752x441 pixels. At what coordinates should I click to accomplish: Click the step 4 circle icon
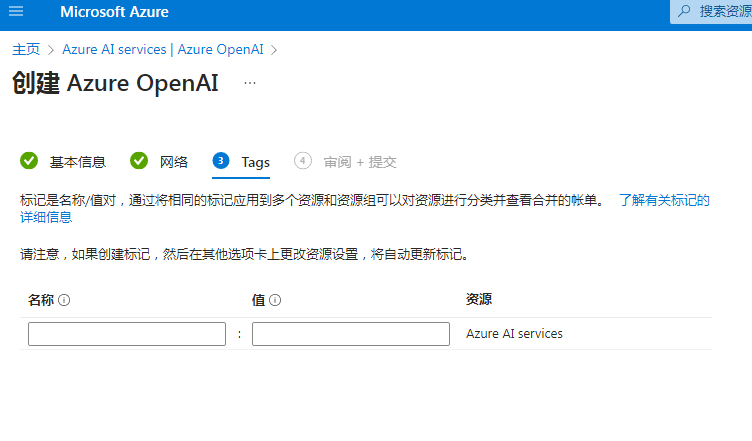(x=303, y=161)
